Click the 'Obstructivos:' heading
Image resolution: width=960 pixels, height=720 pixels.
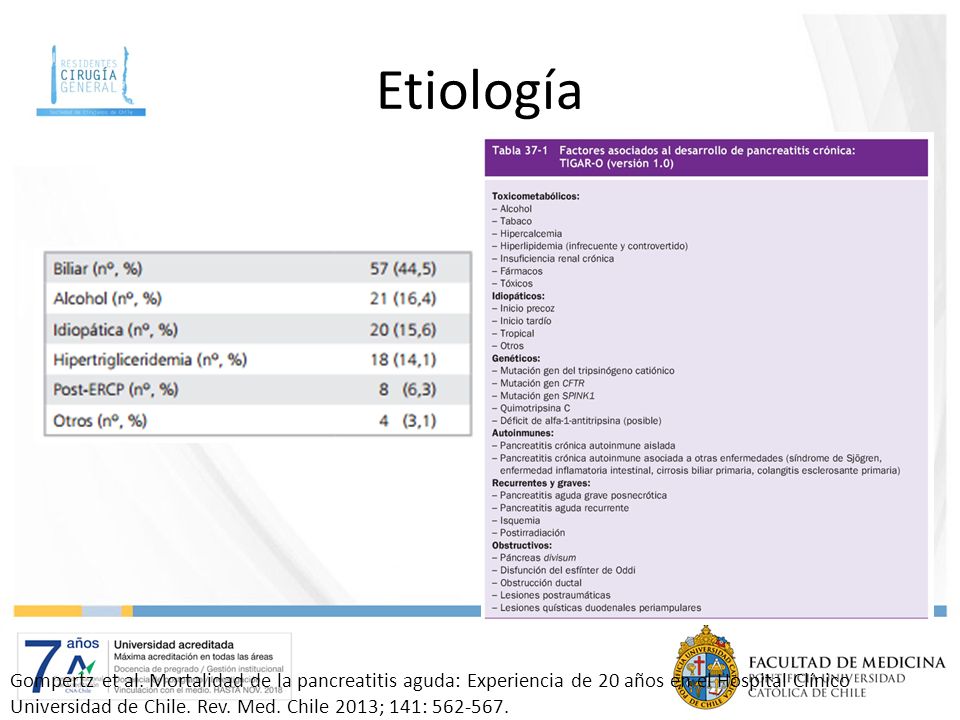coord(522,546)
